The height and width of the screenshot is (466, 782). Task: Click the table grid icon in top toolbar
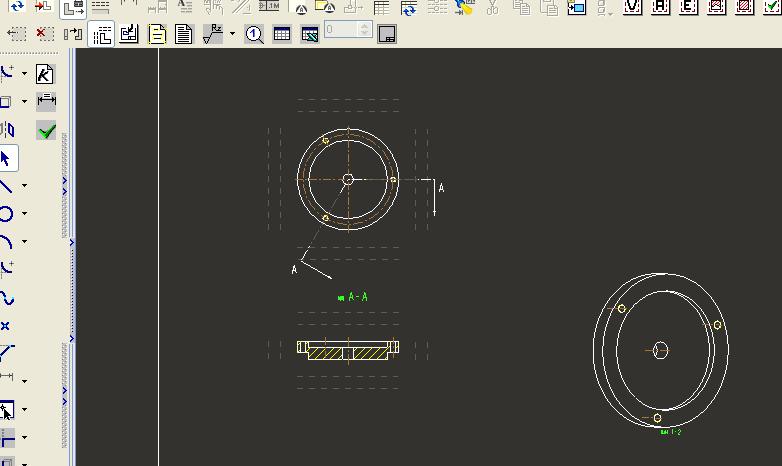click(x=382, y=7)
